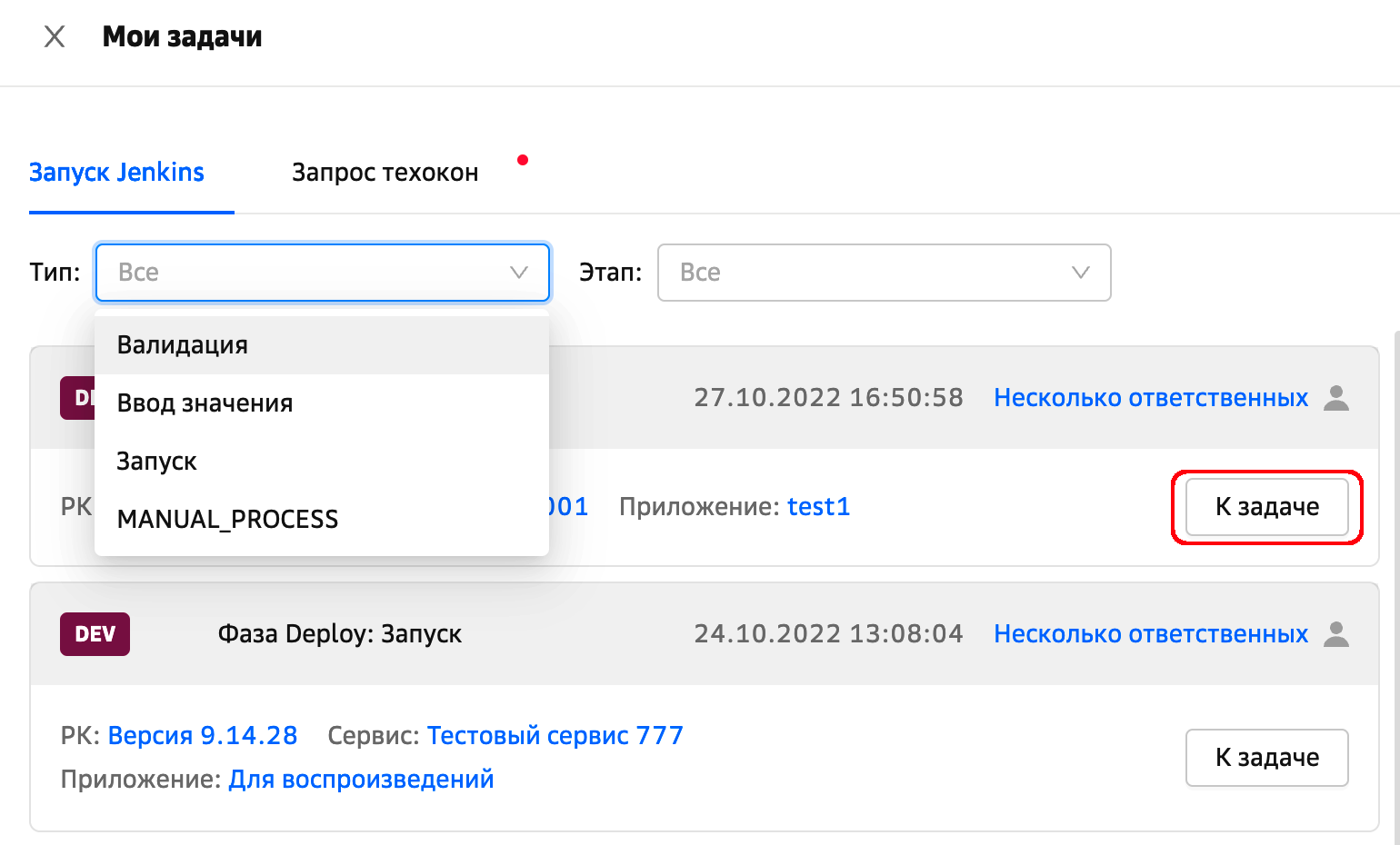1400x845 pixels.
Task: Click the person icon on first task
Action: [1336, 398]
